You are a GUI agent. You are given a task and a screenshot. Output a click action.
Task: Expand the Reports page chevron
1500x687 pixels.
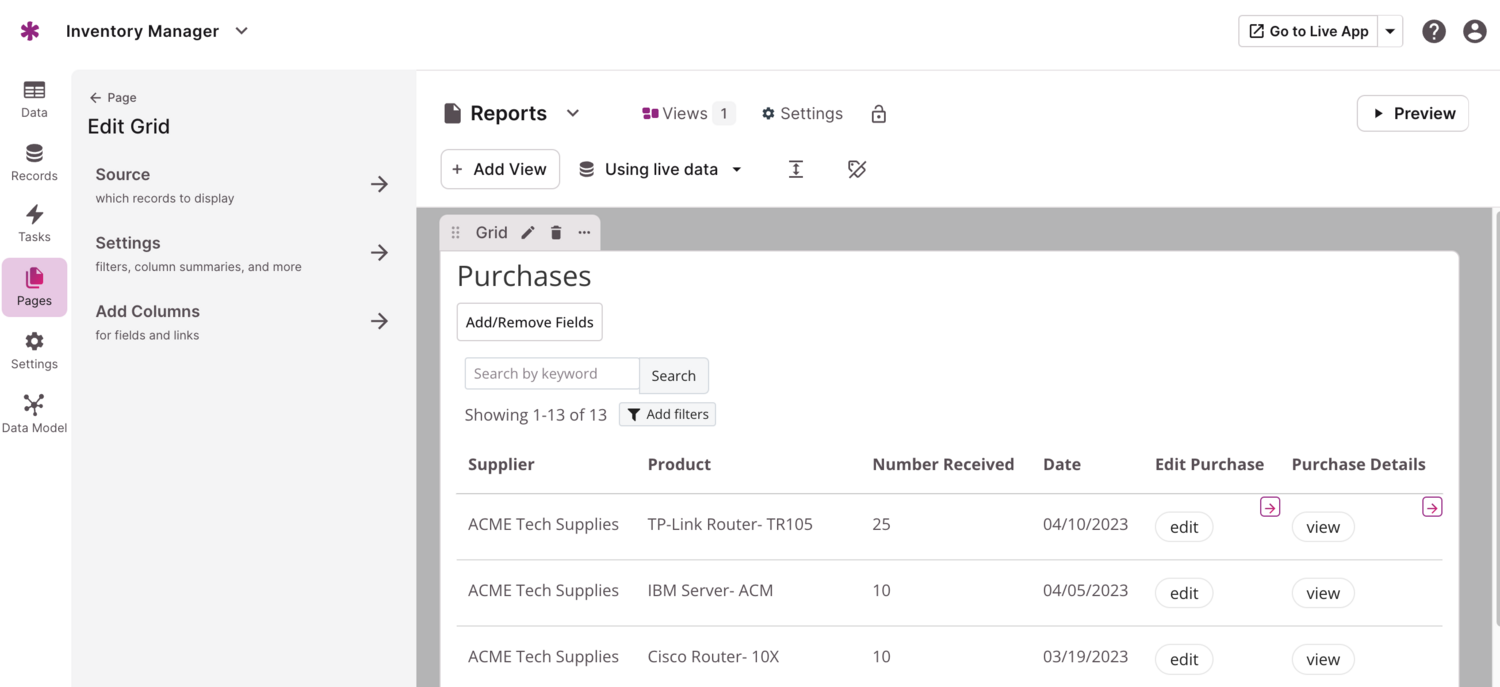[x=573, y=113]
